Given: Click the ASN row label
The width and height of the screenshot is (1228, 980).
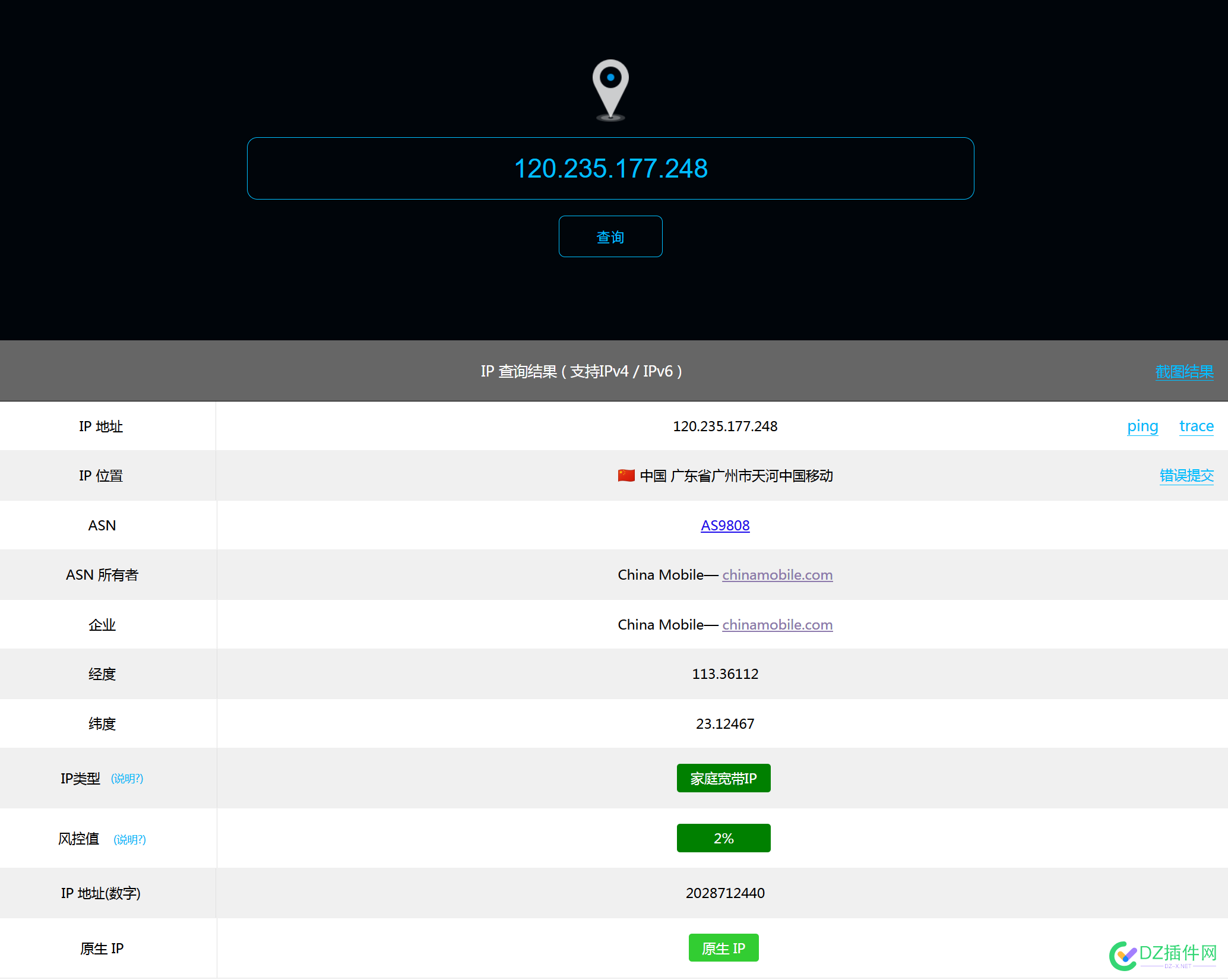Looking at the screenshot, I should 102,526.
